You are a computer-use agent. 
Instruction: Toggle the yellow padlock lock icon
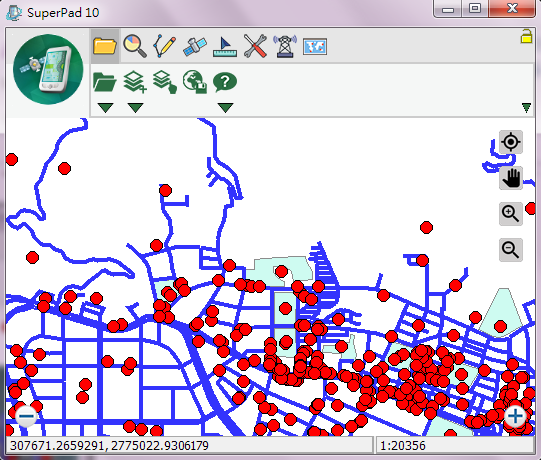[x=526, y=37]
